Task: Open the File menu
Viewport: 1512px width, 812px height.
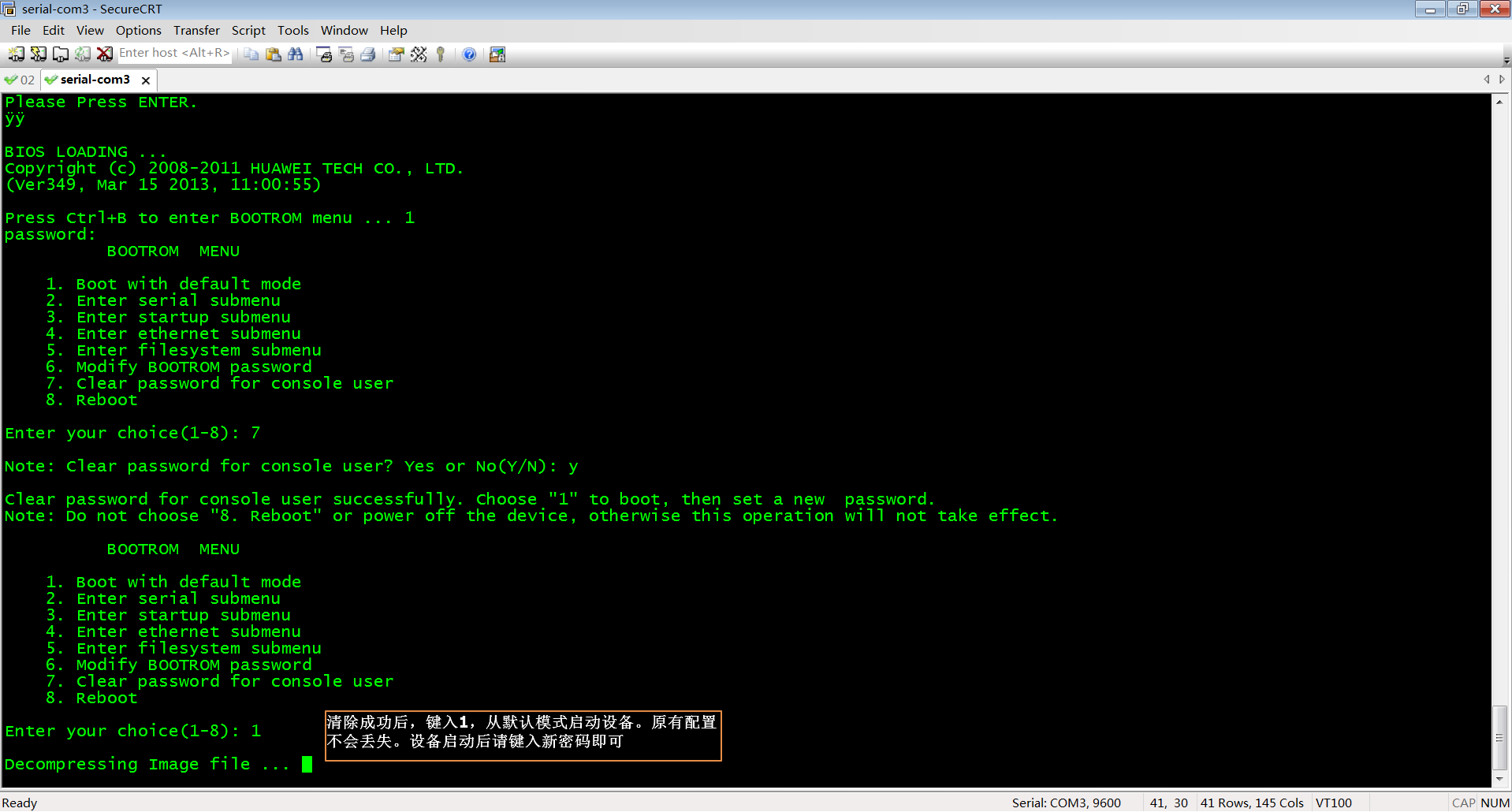Action: [20, 30]
